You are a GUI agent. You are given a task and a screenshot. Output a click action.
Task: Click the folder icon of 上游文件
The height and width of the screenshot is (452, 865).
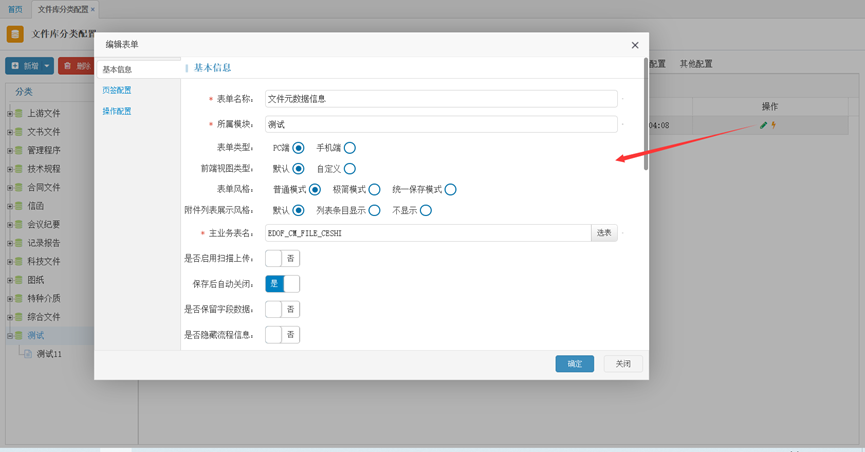tap(19, 113)
